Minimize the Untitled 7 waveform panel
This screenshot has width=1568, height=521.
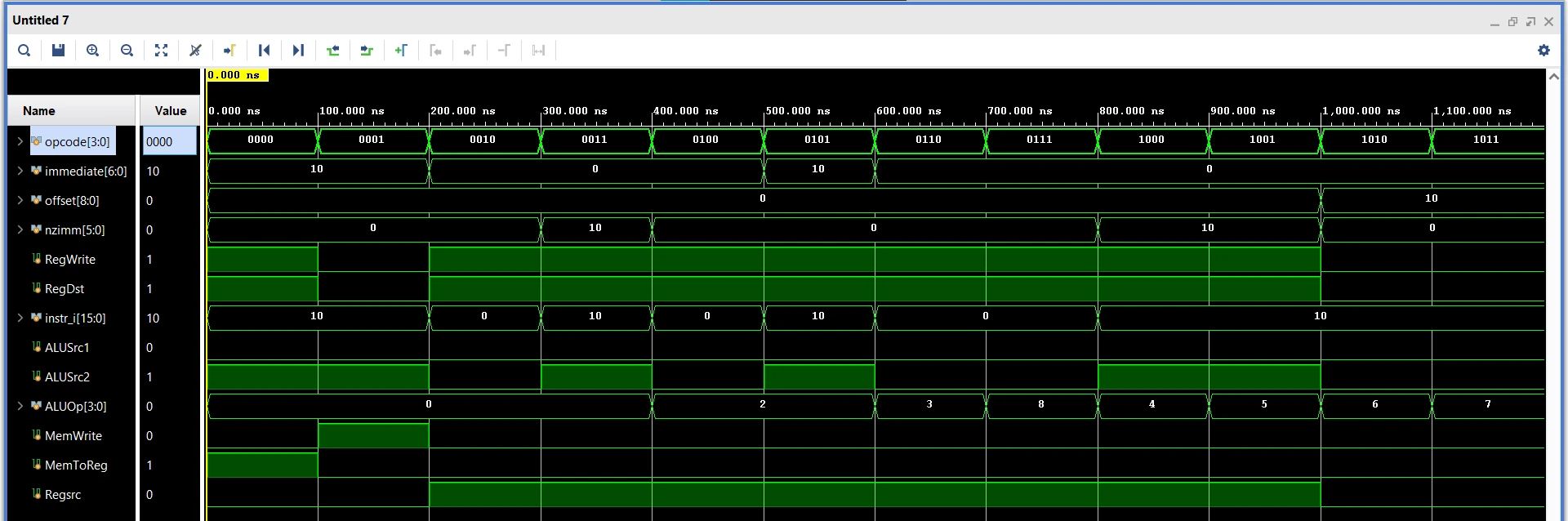pos(1494,22)
